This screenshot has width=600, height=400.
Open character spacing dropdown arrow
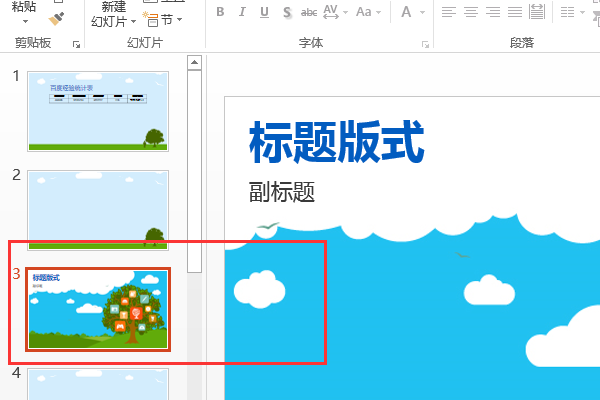pyautogui.click(x=346, y=12)
